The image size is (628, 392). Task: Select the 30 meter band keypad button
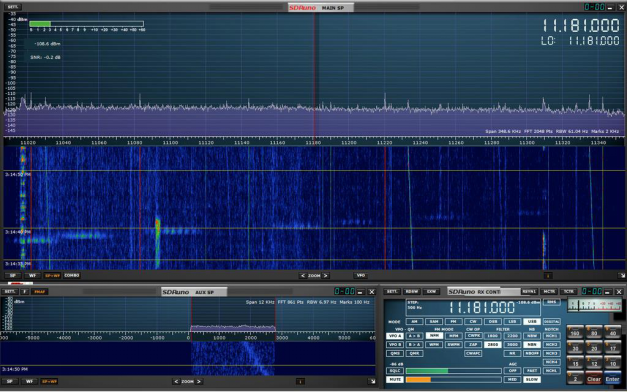(x=576, y=348)
